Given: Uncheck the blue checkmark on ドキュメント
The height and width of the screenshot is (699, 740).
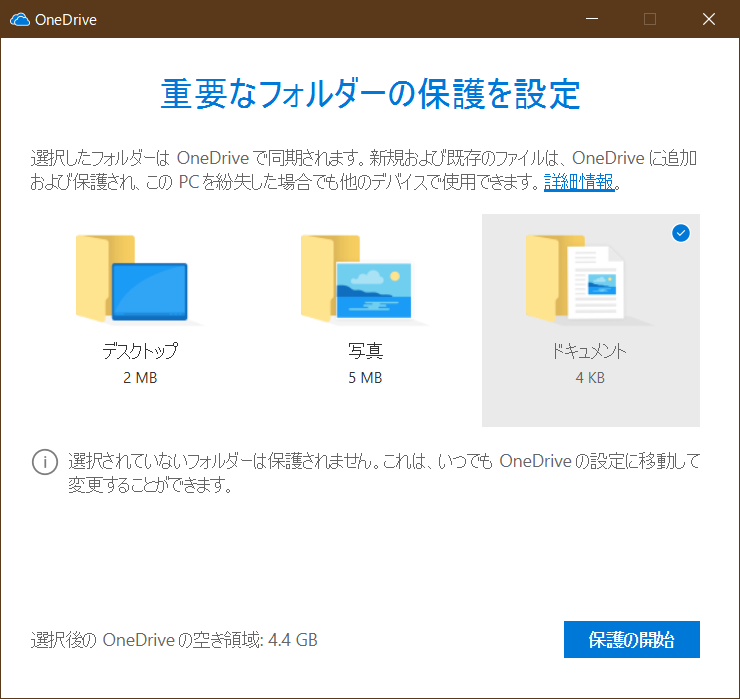Looking at the screenshot, I should click(681, 233).
